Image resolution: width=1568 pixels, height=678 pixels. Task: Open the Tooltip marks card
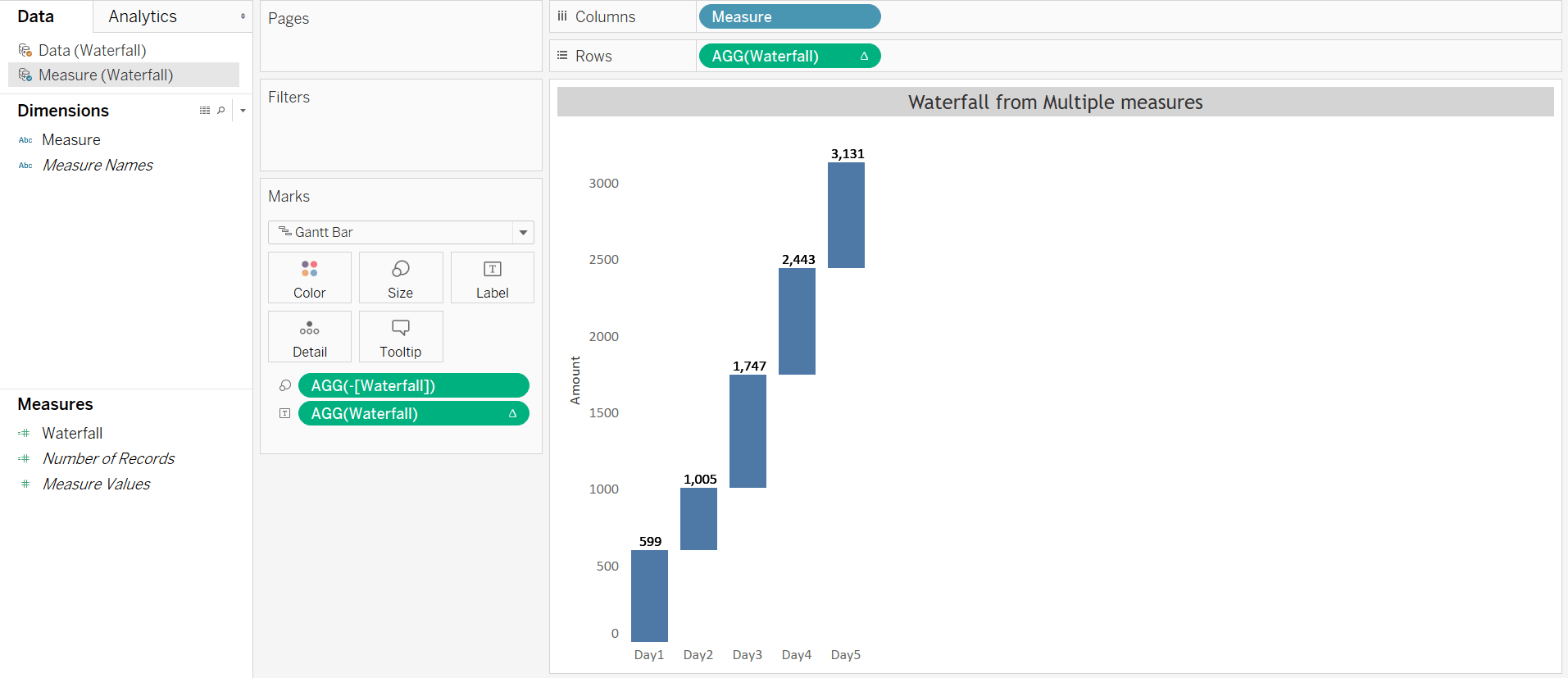[400, 337]
